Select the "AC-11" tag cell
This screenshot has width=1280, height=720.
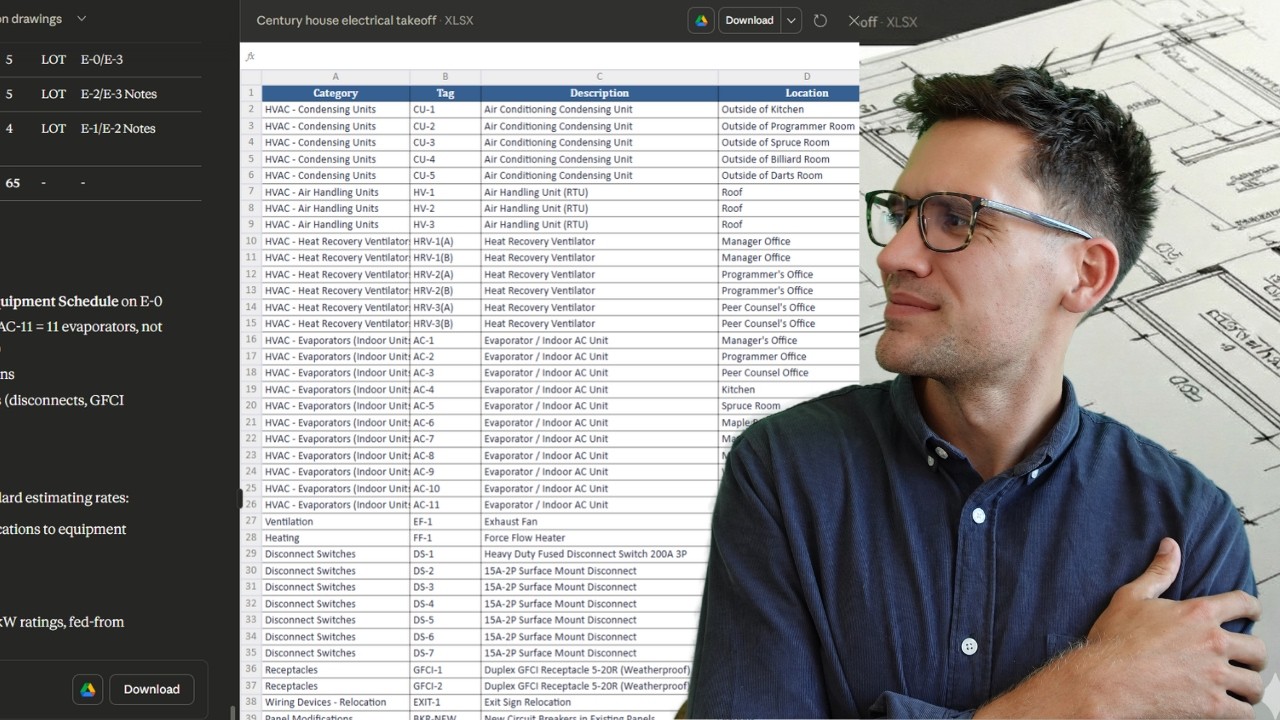pos(445,505)
